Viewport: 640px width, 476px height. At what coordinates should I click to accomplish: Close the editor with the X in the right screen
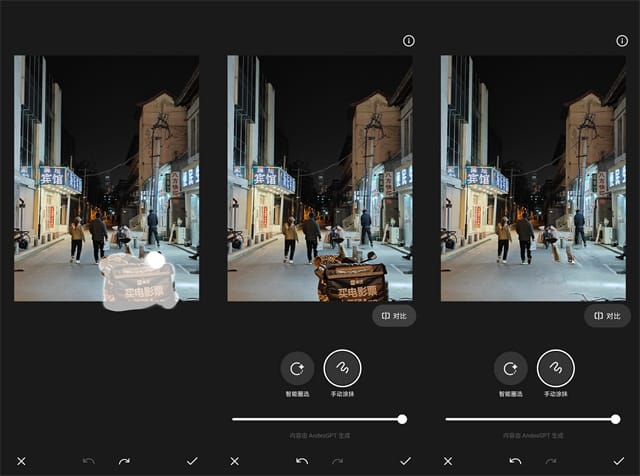[447, 461]
